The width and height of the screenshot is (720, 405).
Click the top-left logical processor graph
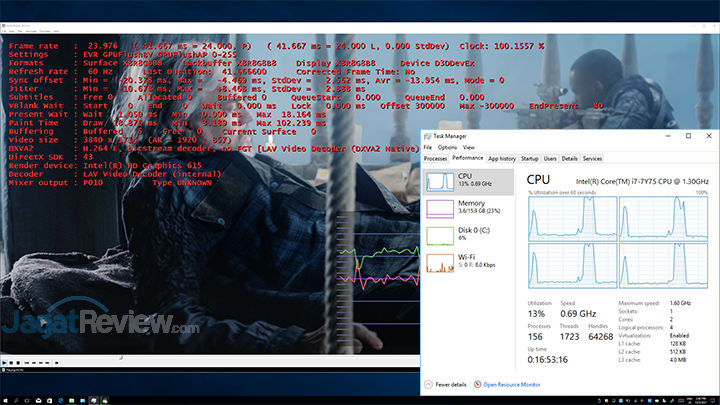coord(573,219)
